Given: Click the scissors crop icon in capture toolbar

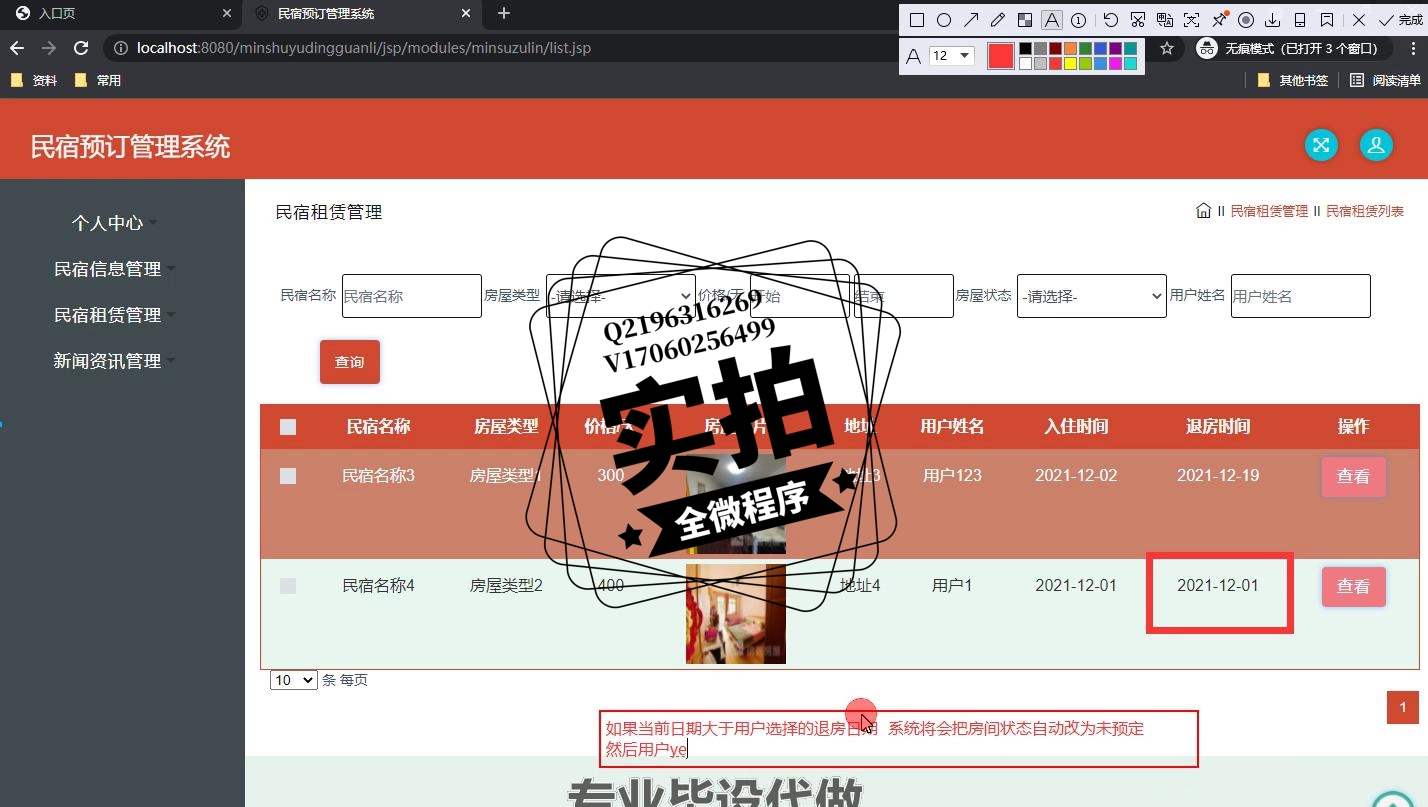Looking at the screenshot, I should [x=1138, y=20].
